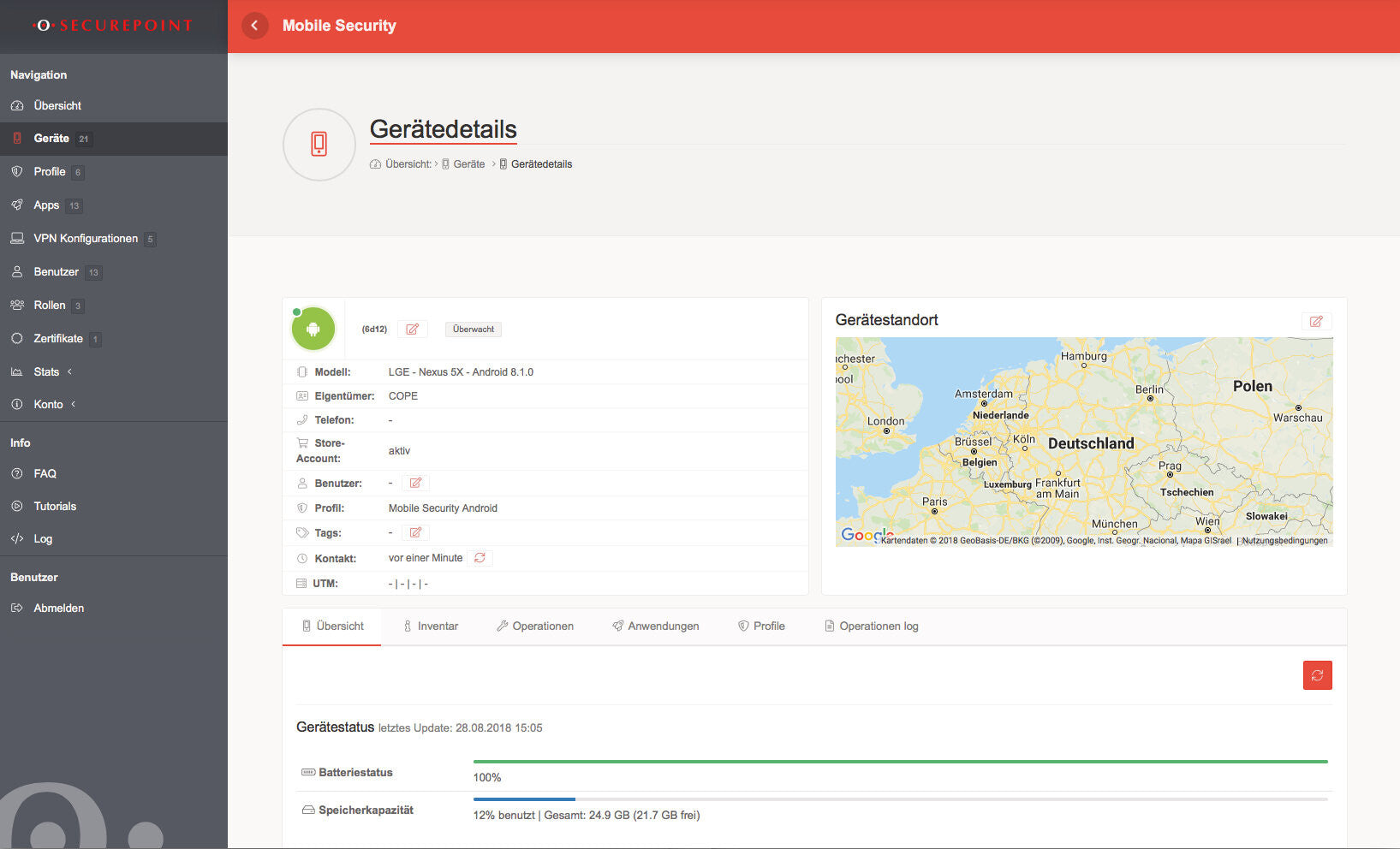The width and height of the screenshot is (1400, 849).
Task: Expand the Konto navigation menu
Action: 48,405
